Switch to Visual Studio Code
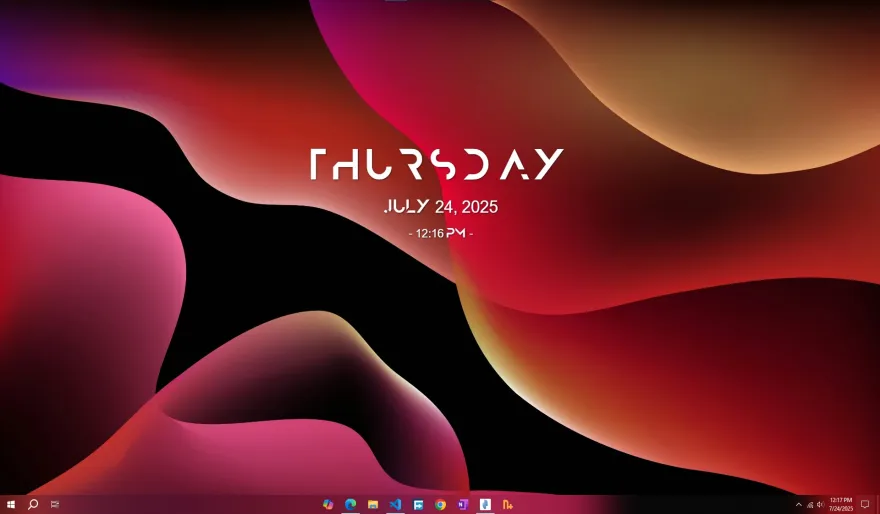Viewport: 880px width, 514px height. [395, 504]
